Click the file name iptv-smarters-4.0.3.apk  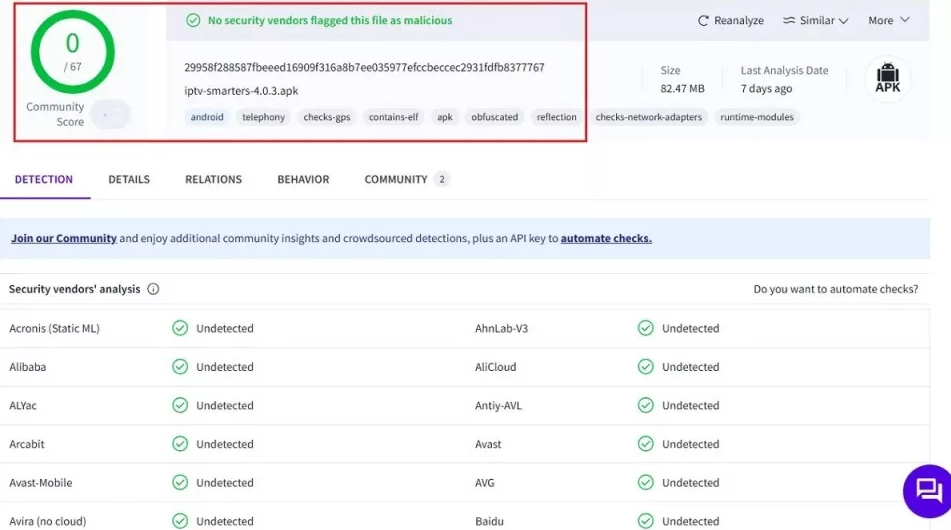[x=241, y=91]
